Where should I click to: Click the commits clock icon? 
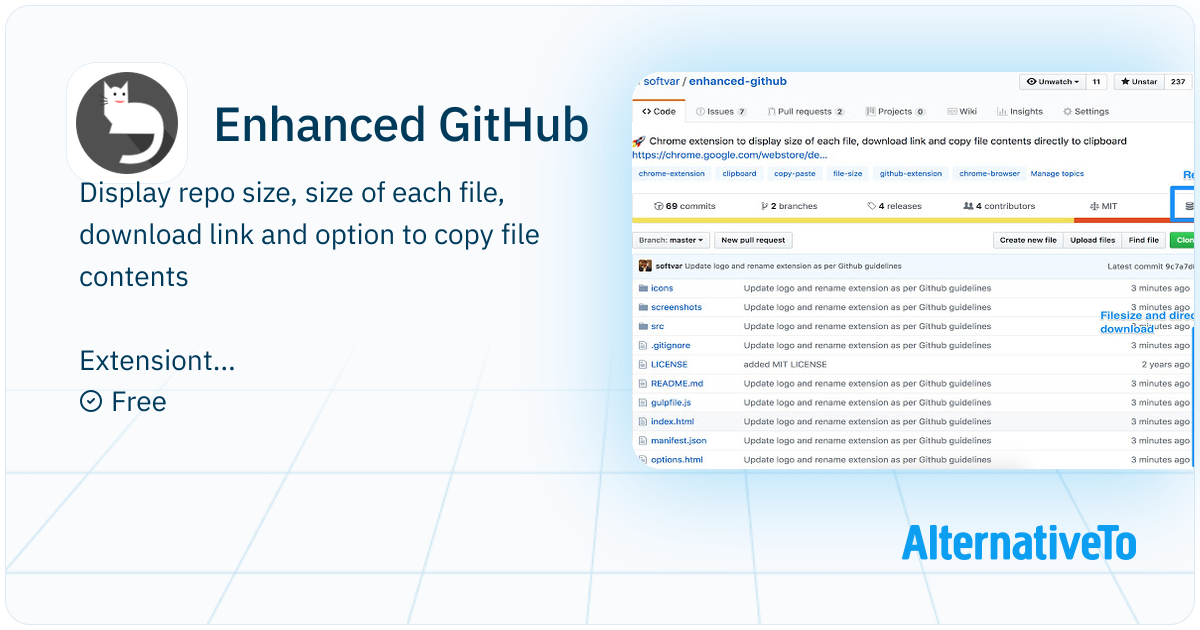pyautogui.click(x=658, y=206)
